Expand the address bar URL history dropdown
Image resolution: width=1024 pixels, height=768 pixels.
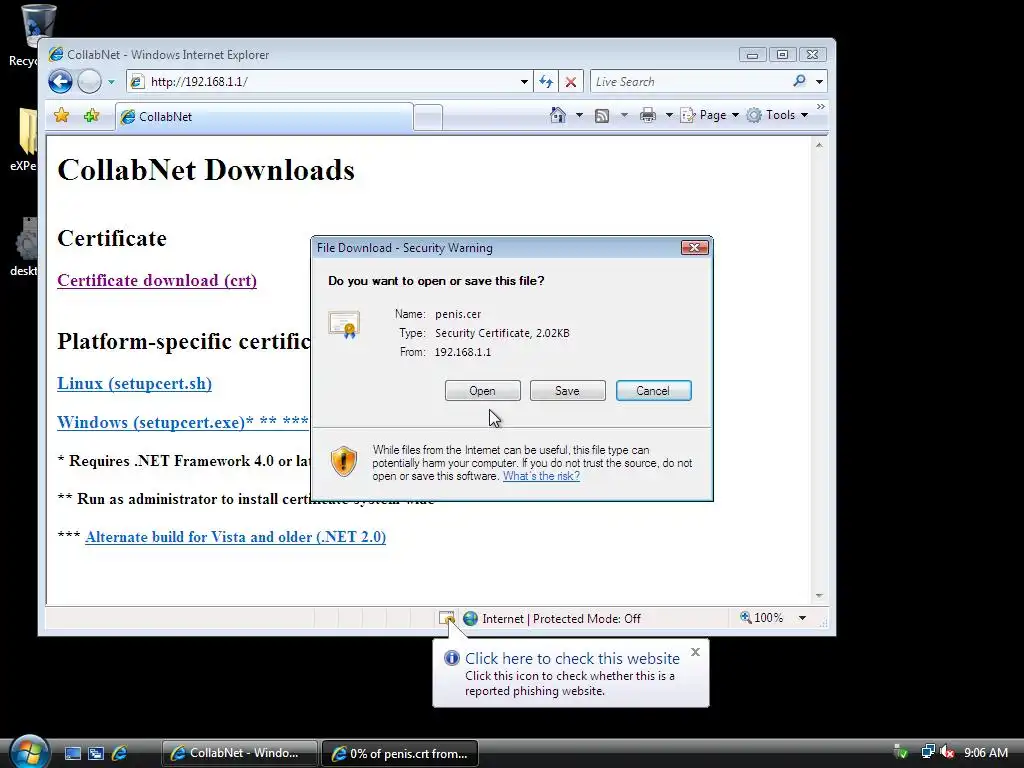pyautogui.click(x=524, y=82)
